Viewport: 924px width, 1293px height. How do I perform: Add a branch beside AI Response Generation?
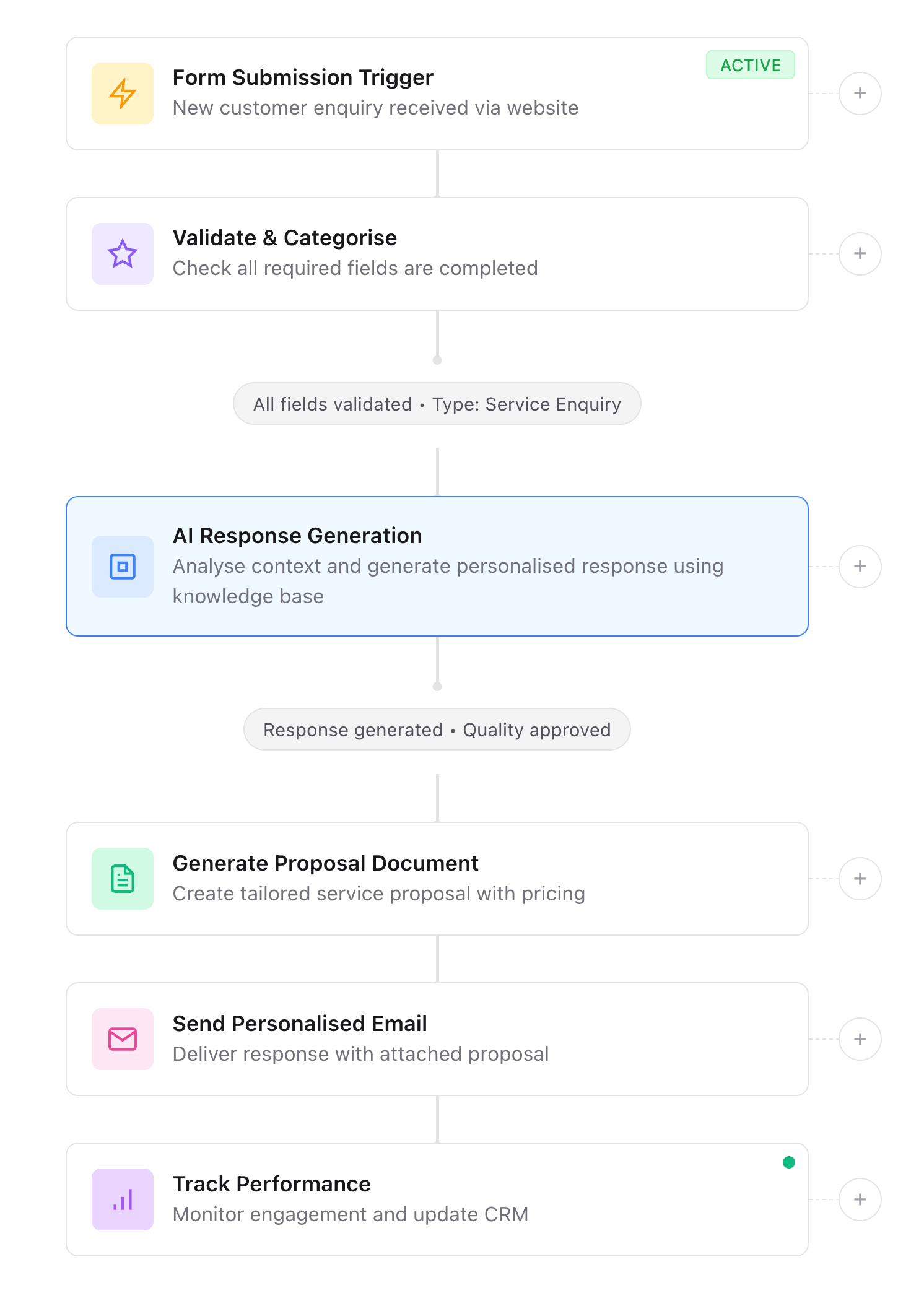coord(860,565)
